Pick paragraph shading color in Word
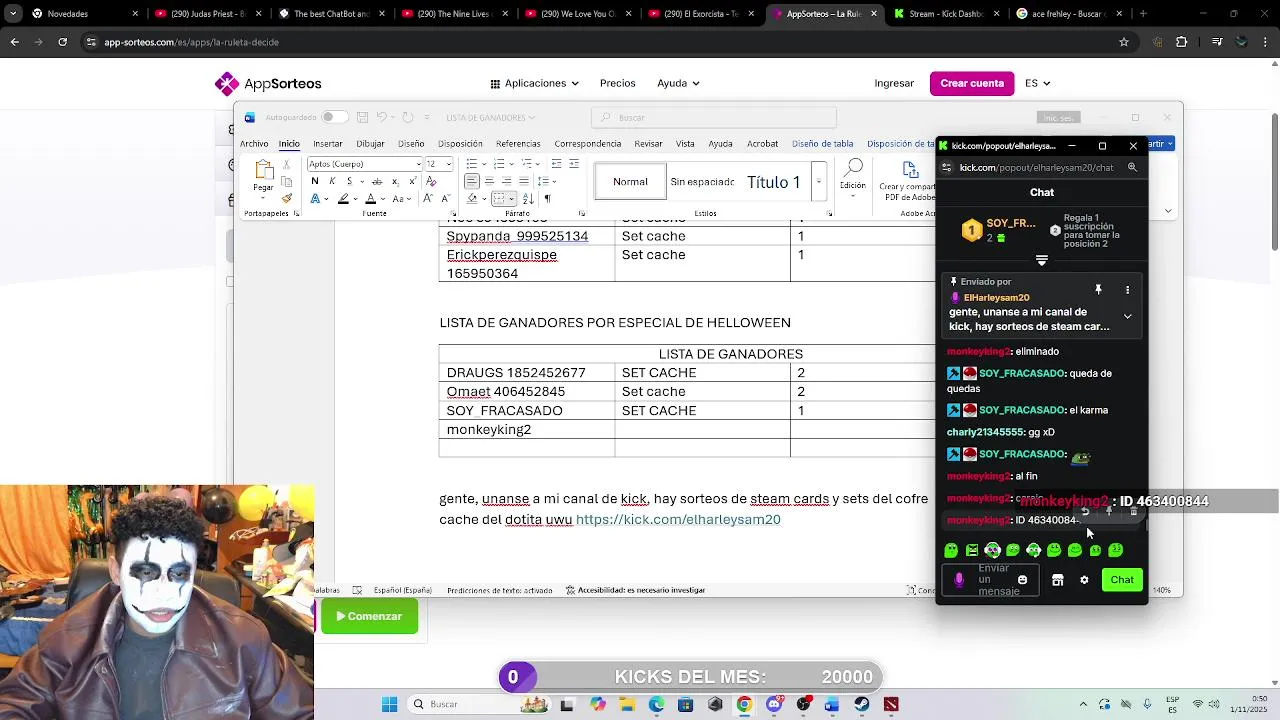Screen dimensions: 1280x720 coord(471,198)
